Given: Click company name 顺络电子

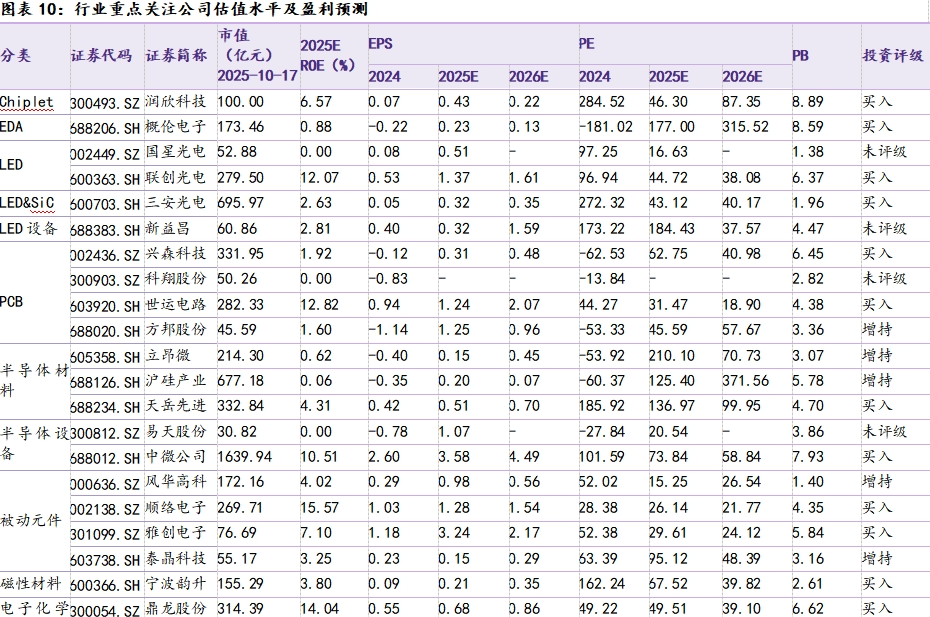Looking at the screenshot, I should (x=176, y=507).
